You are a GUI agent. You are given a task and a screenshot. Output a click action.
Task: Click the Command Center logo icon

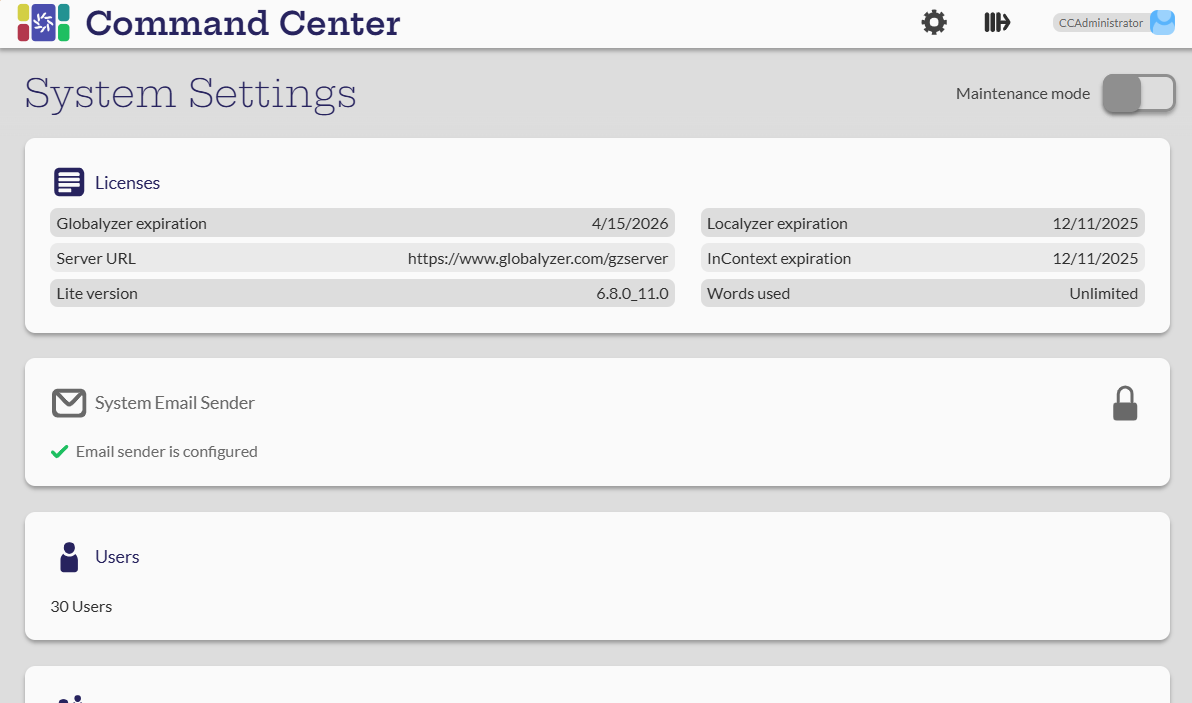tap(43, 23)
